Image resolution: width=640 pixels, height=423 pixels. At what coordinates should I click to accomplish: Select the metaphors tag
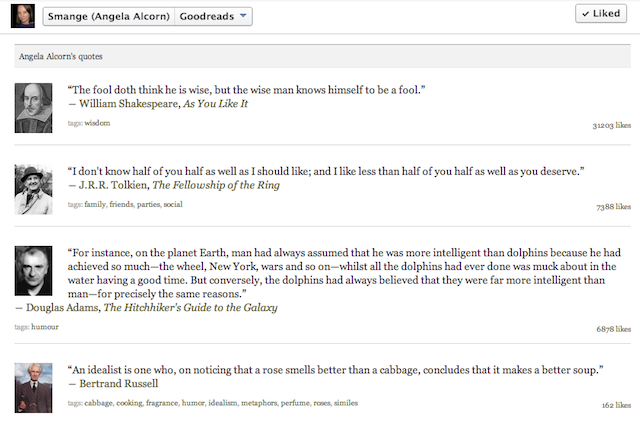(x=259, y=403)
